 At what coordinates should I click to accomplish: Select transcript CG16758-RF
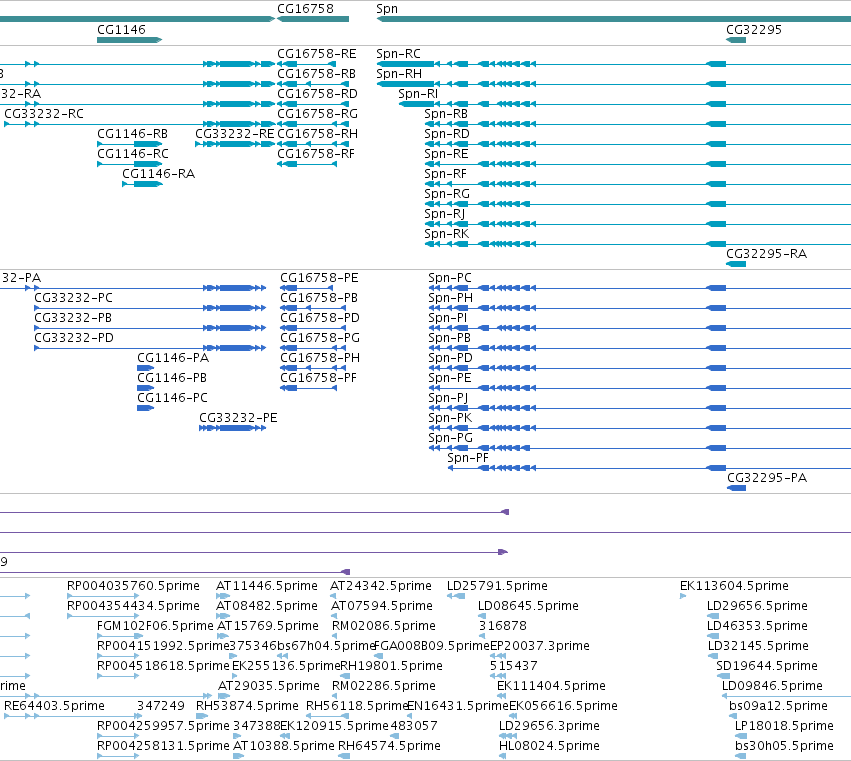[x=316, y=154]
